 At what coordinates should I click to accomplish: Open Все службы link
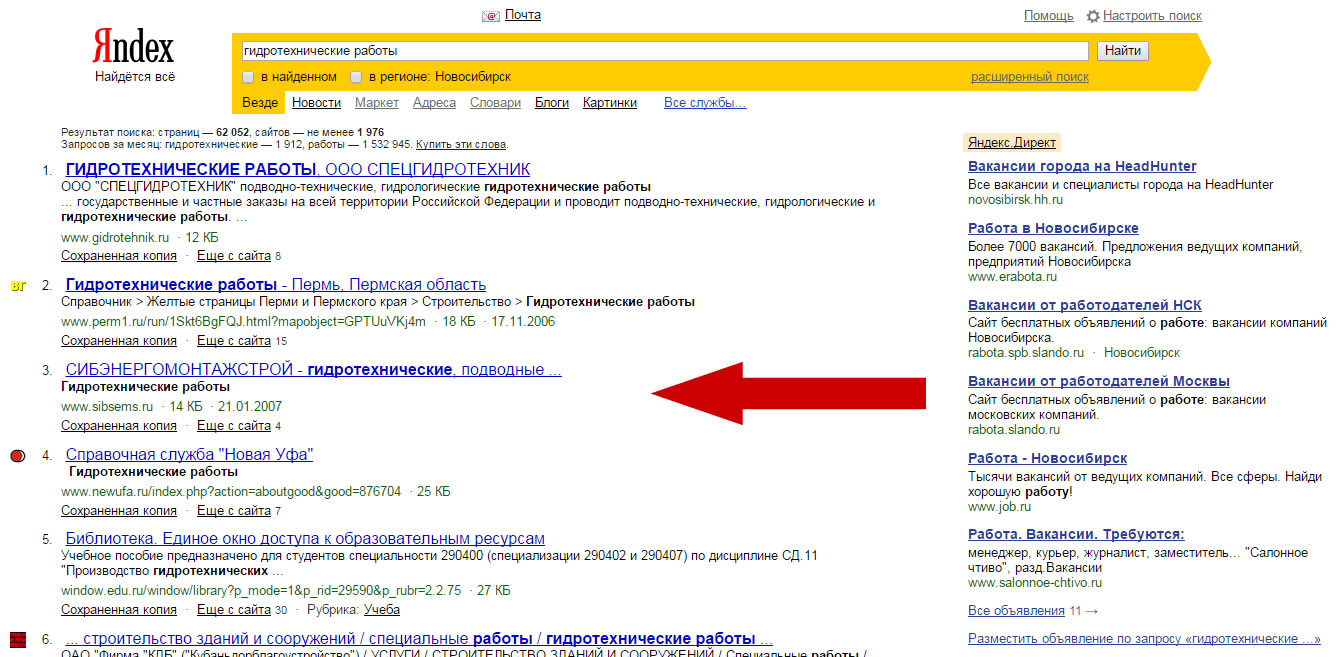coord(705,103)
